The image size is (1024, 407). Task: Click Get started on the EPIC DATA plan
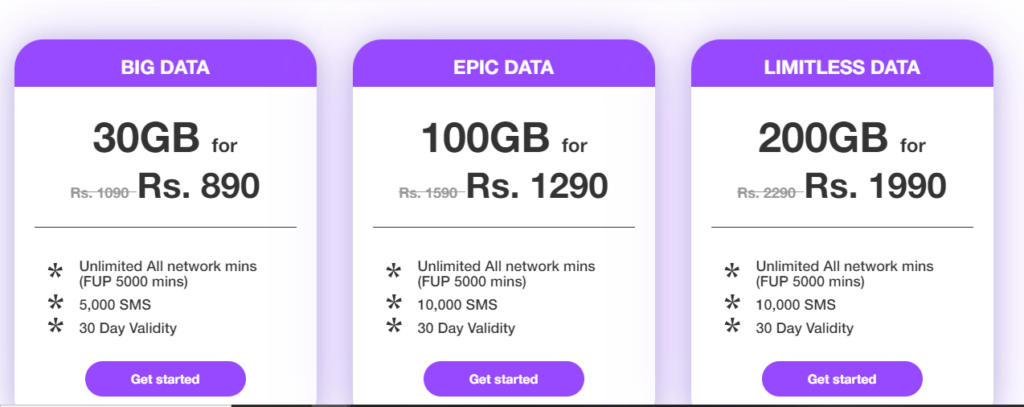(504, 379)
